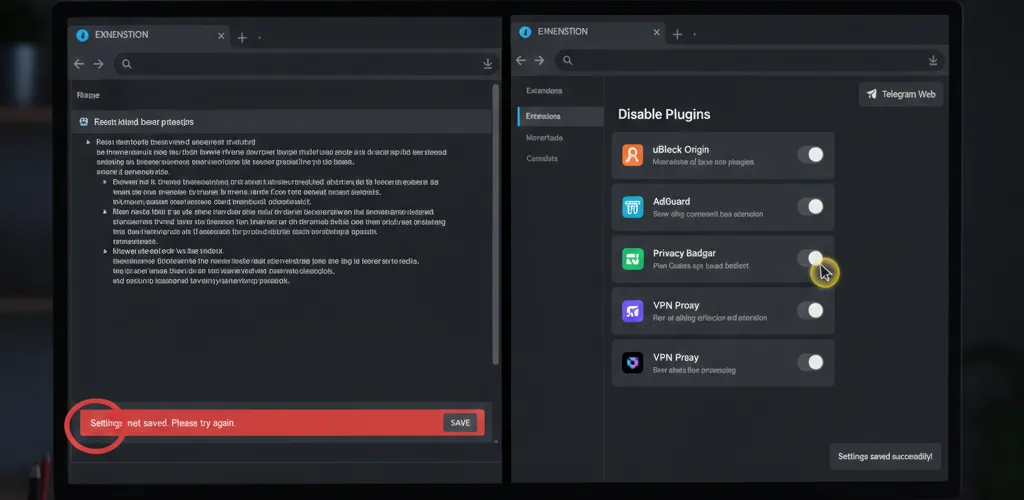
Task: Click the vertical scrollbar in the left window
Action: (495, 225)
